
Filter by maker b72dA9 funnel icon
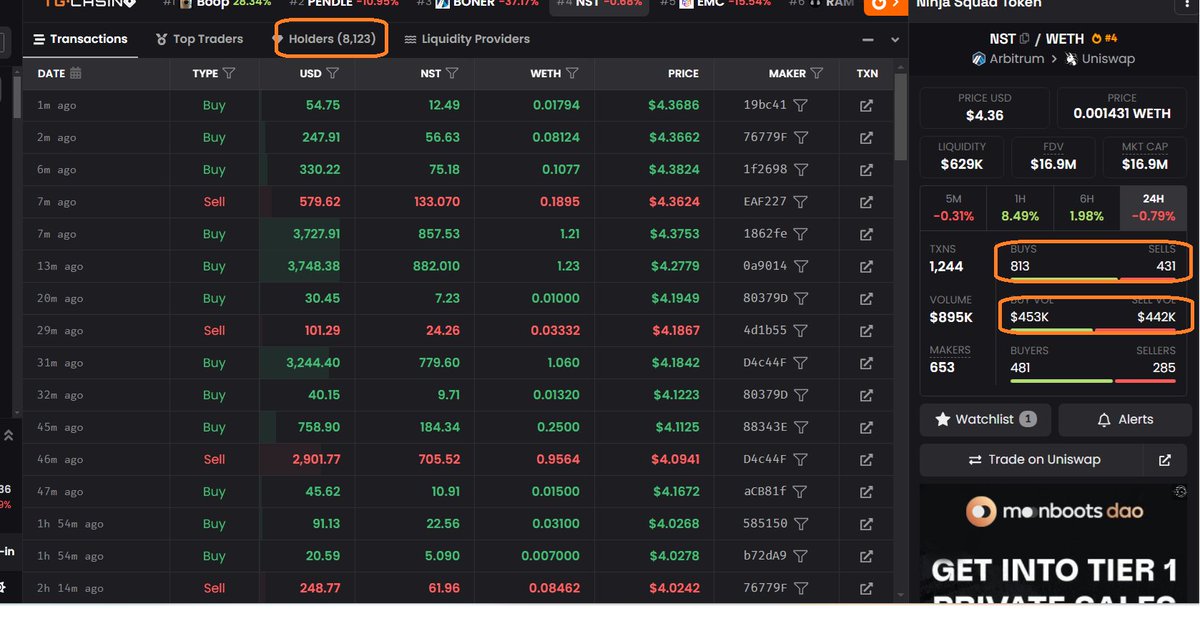(800, 556)
